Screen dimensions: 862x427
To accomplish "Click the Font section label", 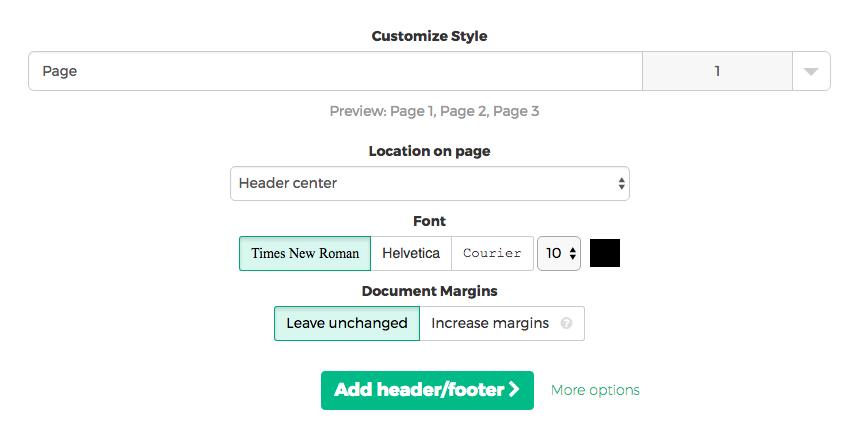I will [x=430, y=221].
